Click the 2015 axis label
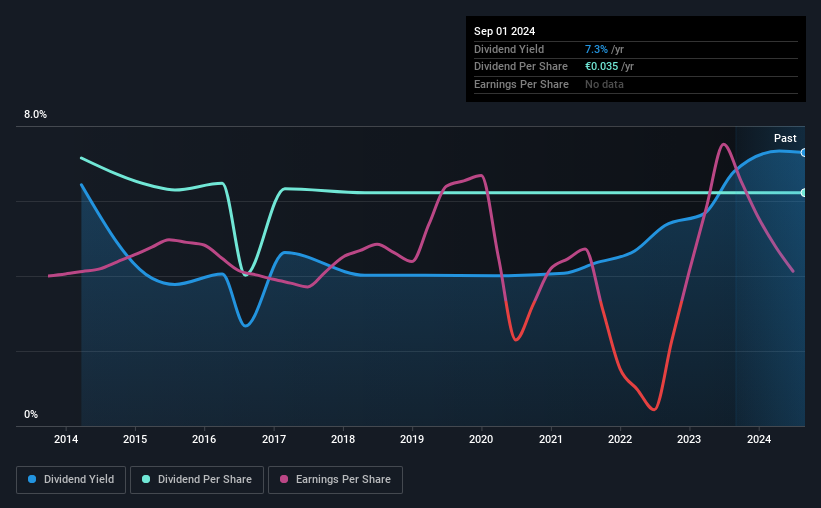The width and height of the screenshot is (821, 508). click(135, 439)
